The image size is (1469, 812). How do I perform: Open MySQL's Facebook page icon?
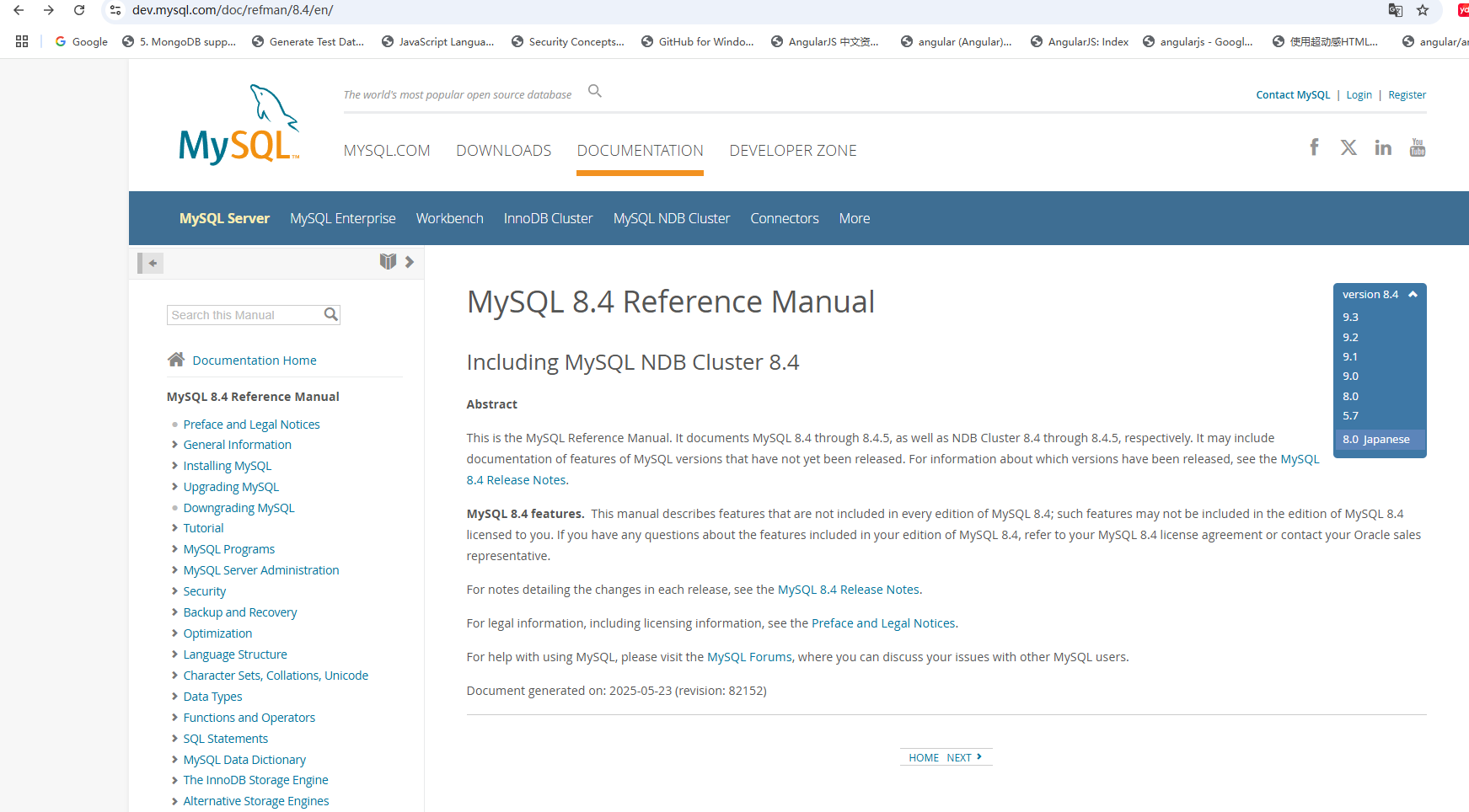(1314, 147)
